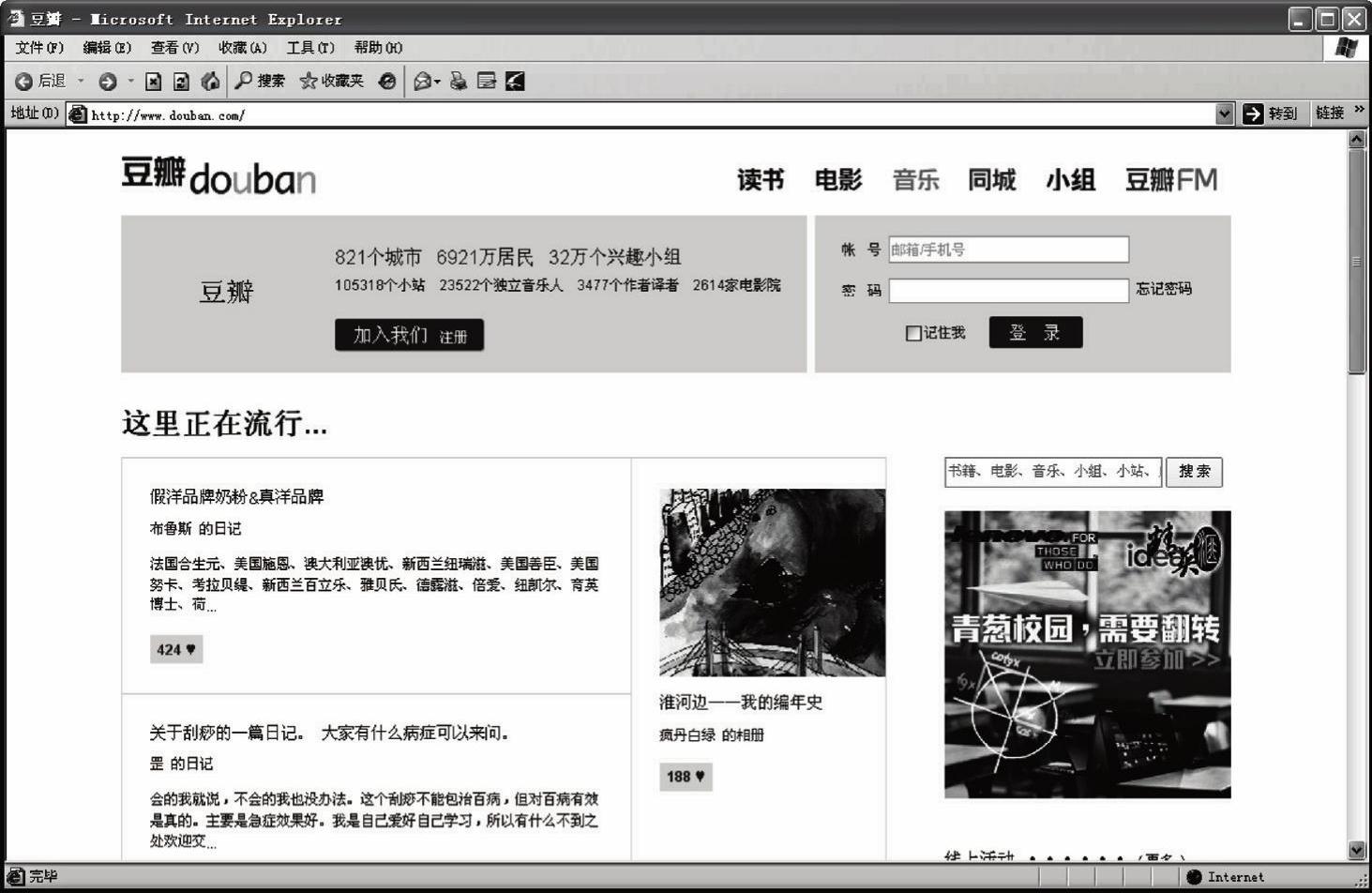
Task: Open the diary 假洋品牌奶粉&真洋品牌
Action: pyautogui.click(x=236, y=496)
